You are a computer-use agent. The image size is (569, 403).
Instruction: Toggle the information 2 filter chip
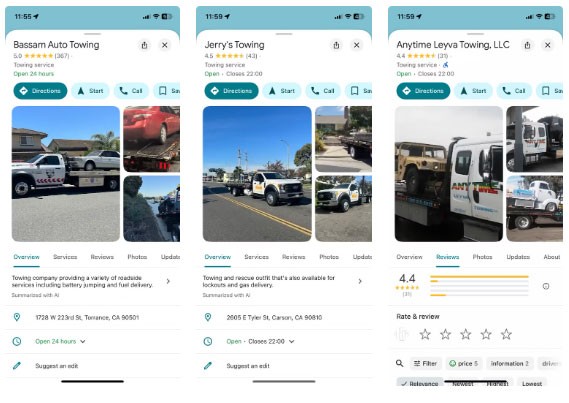509,363
